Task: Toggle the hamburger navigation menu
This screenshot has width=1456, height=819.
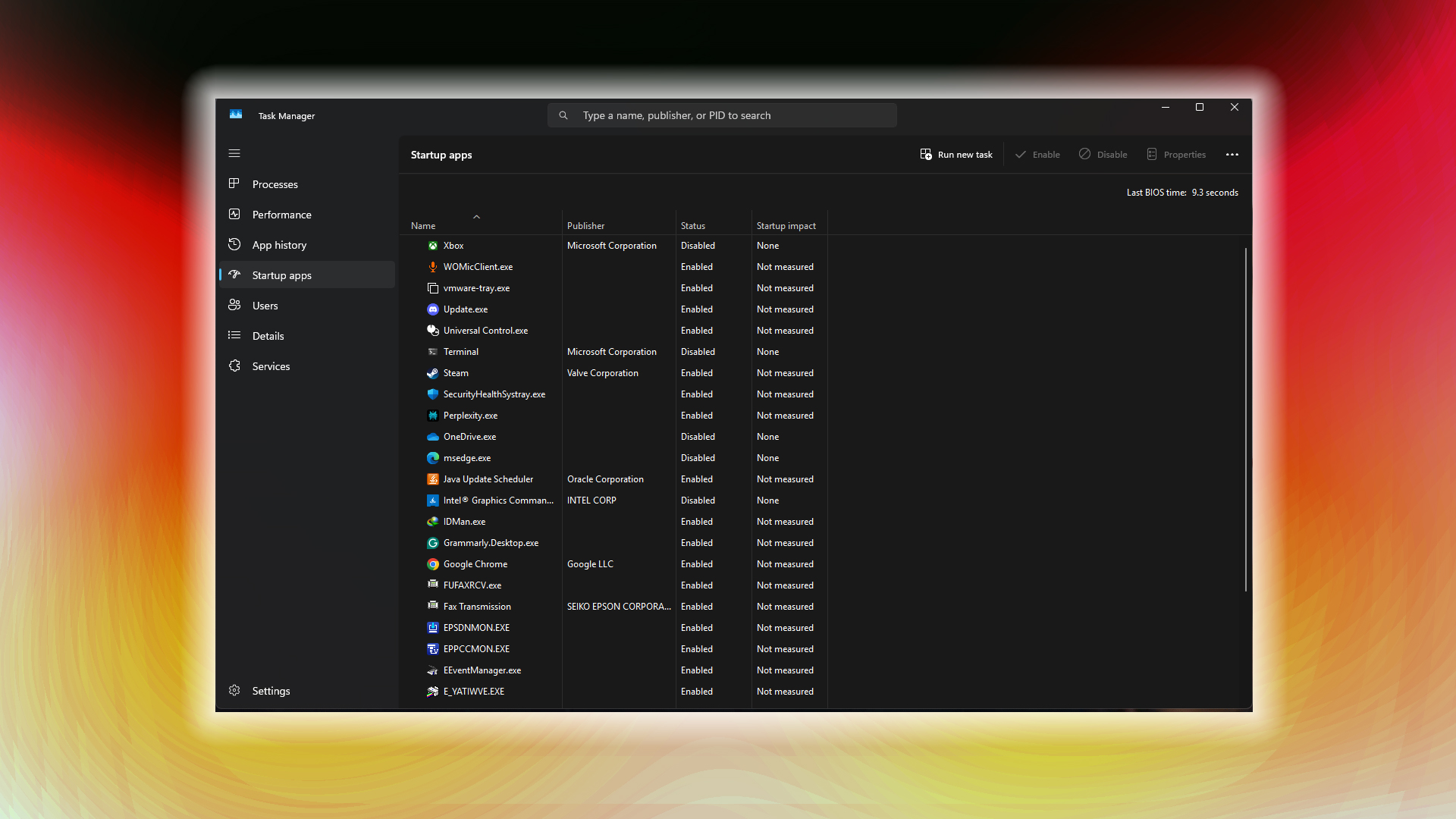Action: point(234,153)
